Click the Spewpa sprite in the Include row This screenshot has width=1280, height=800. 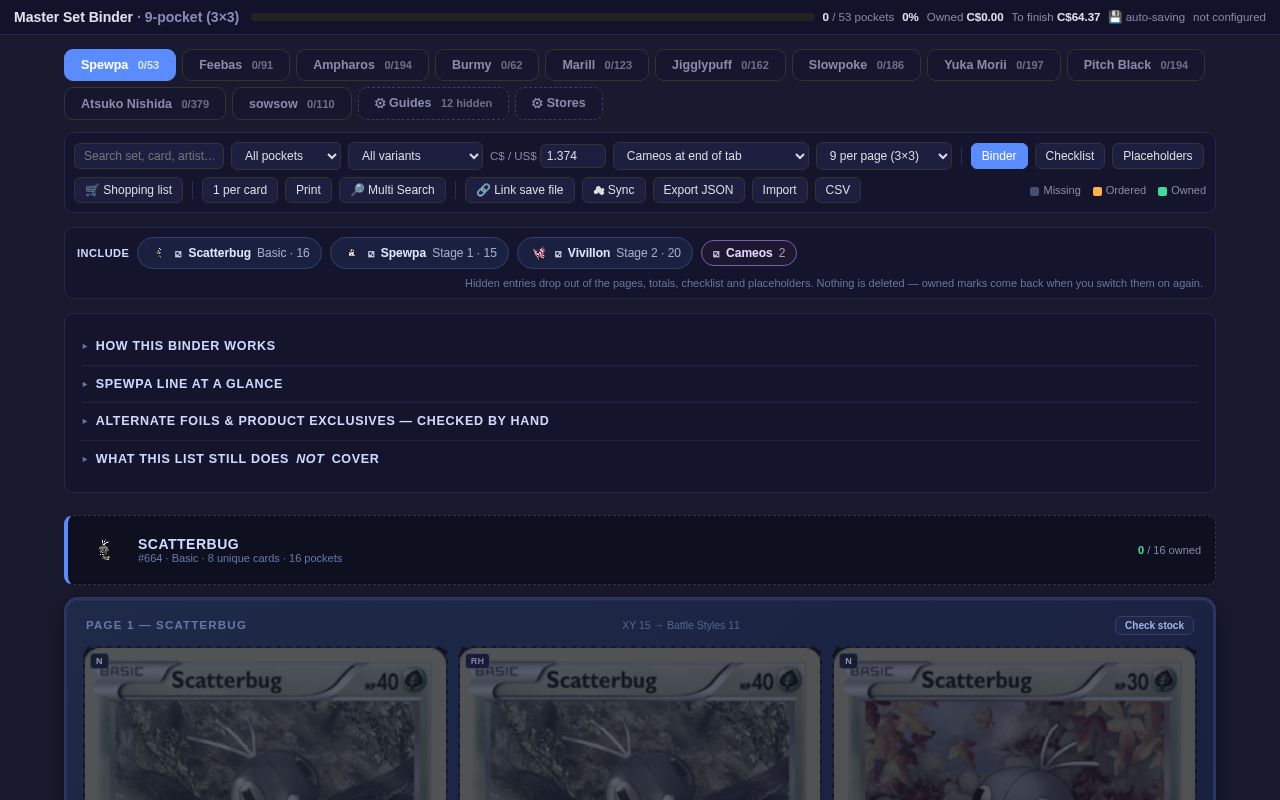[352, 253]
